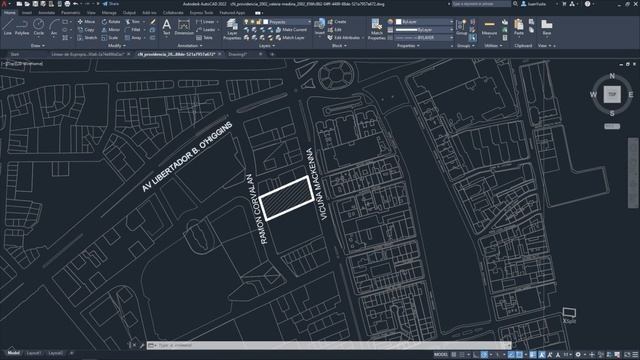Expand the Layers panel
This screenshot has width=640, height=360.
267,46
